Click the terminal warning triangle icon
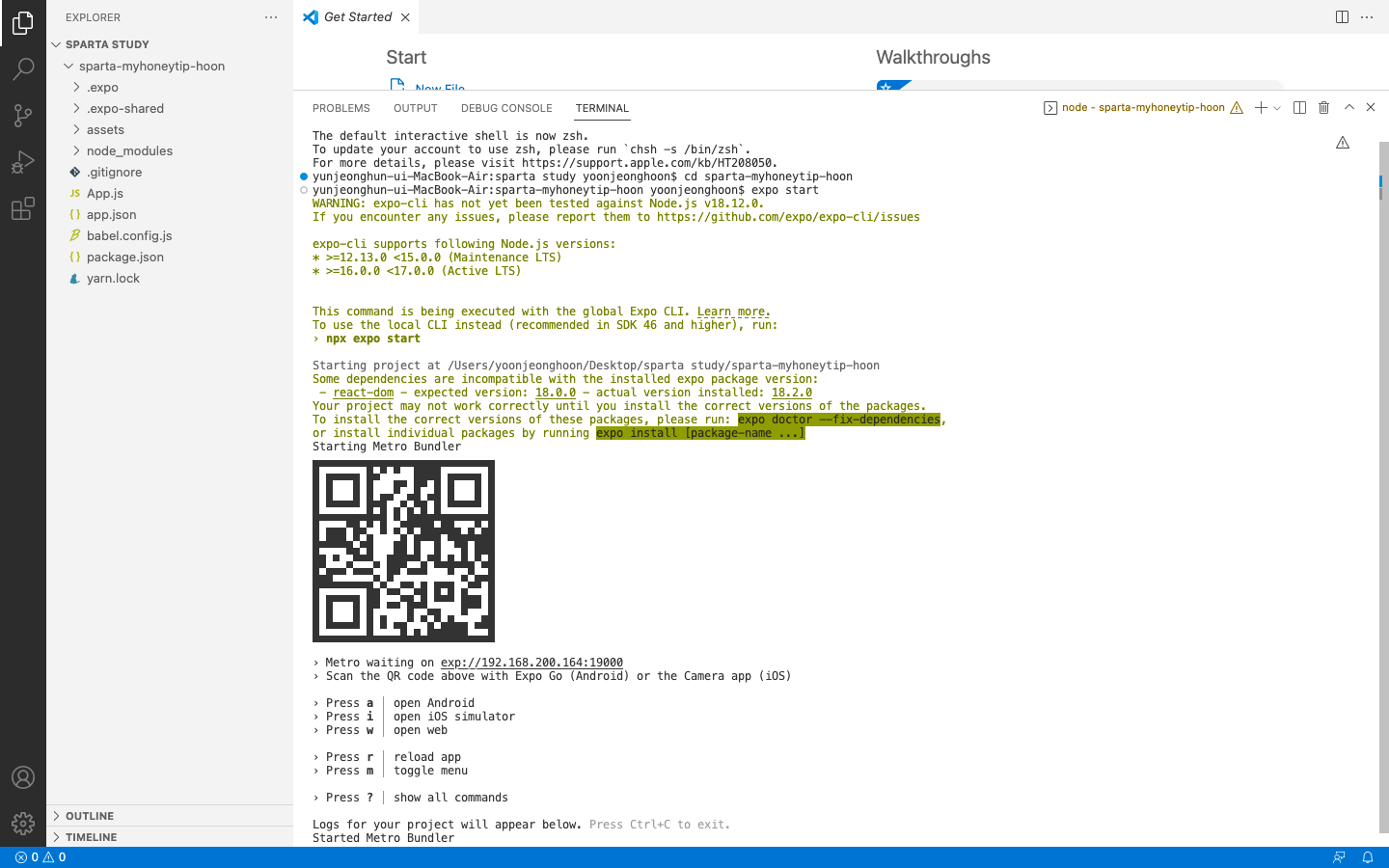 (x=1343, y=143)
